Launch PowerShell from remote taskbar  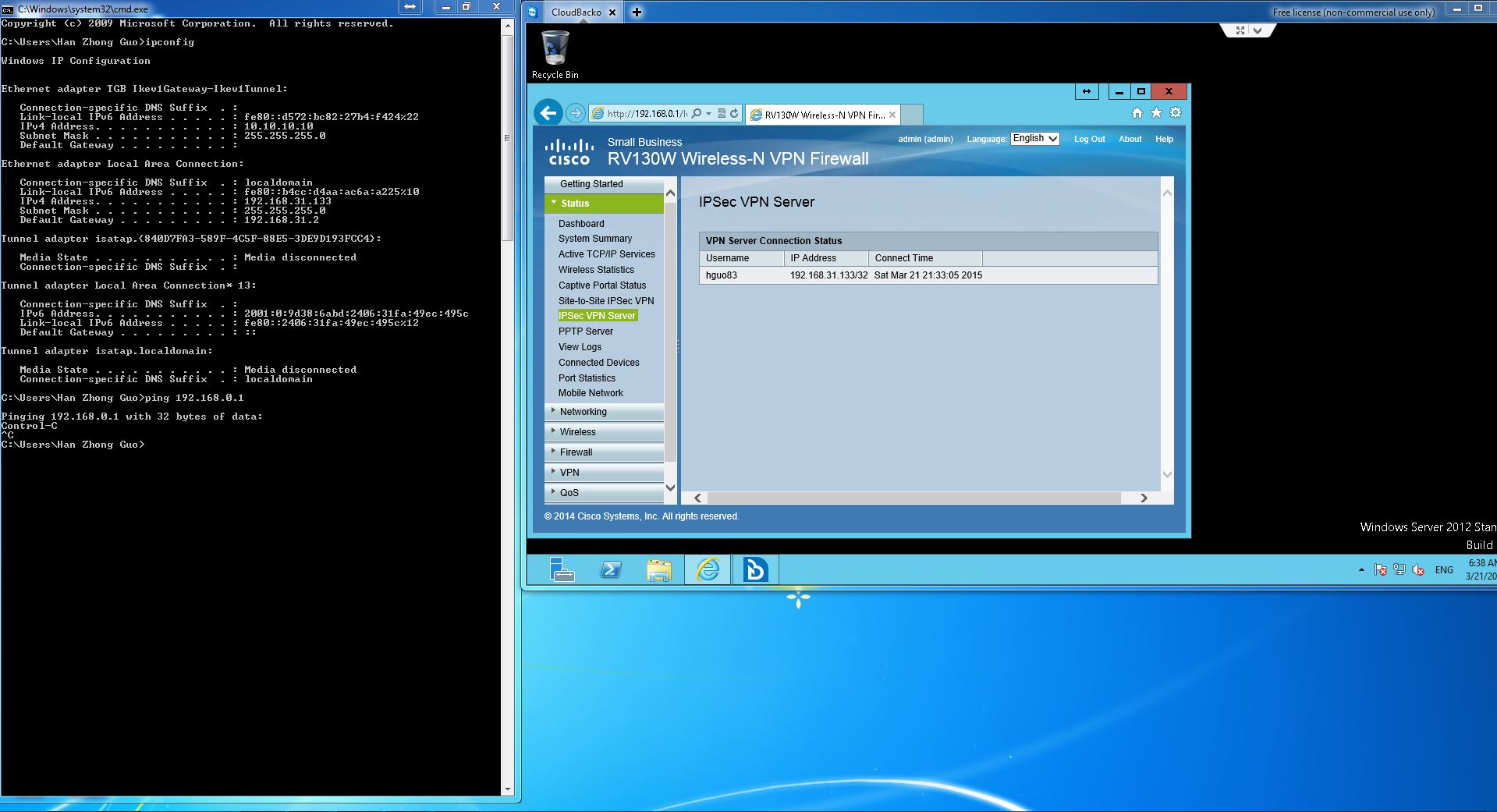click(x=611, y=570)
